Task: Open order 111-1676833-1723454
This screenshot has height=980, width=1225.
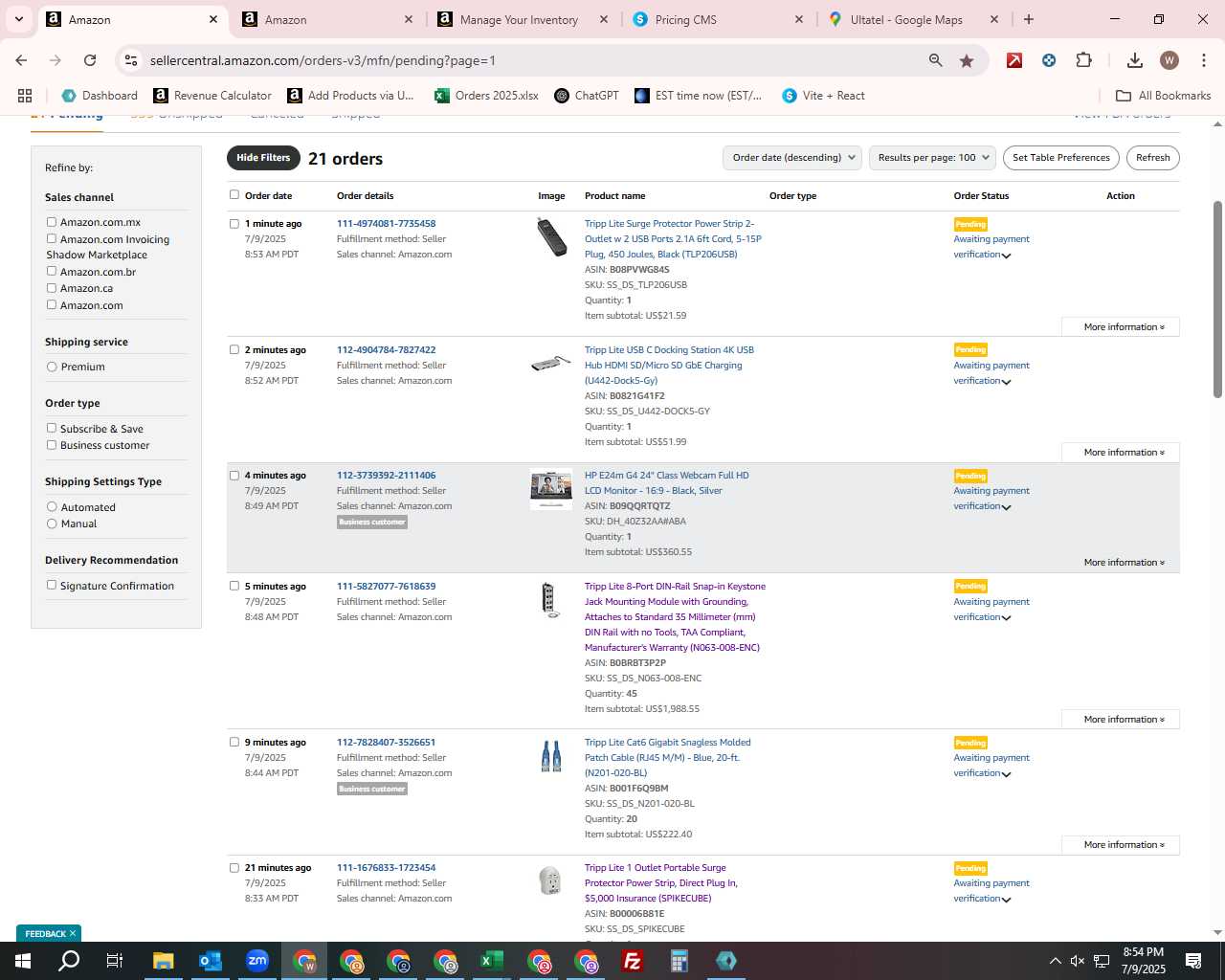Action: [386, 868]
